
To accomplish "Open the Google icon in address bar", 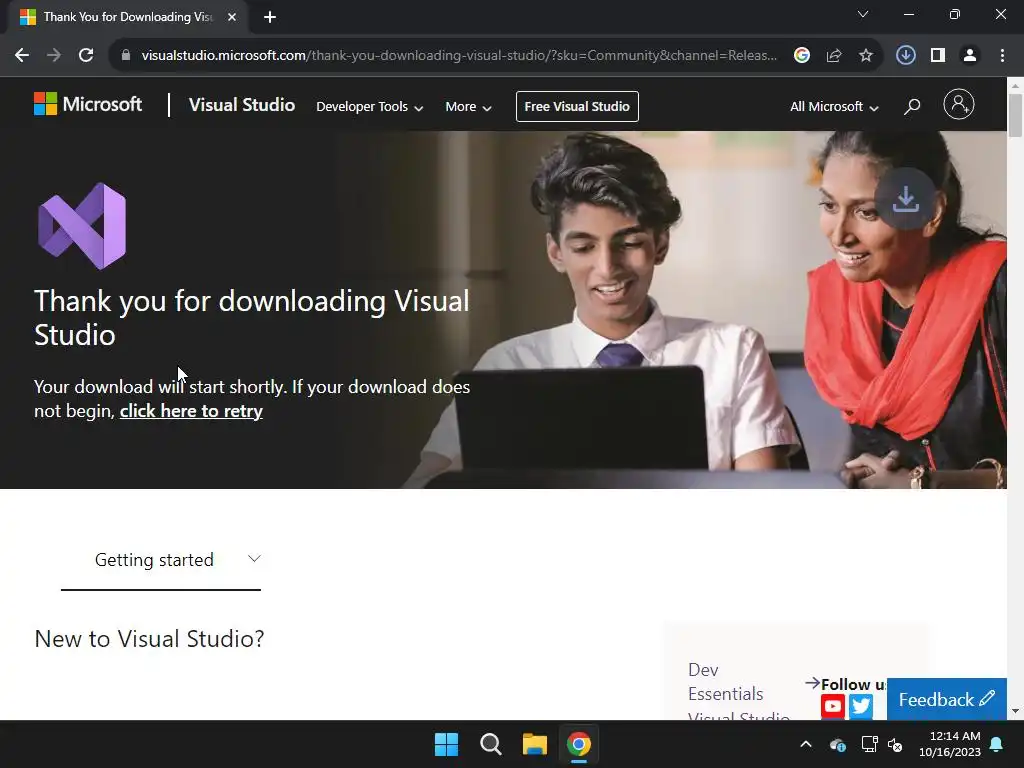I will [802, 56].
